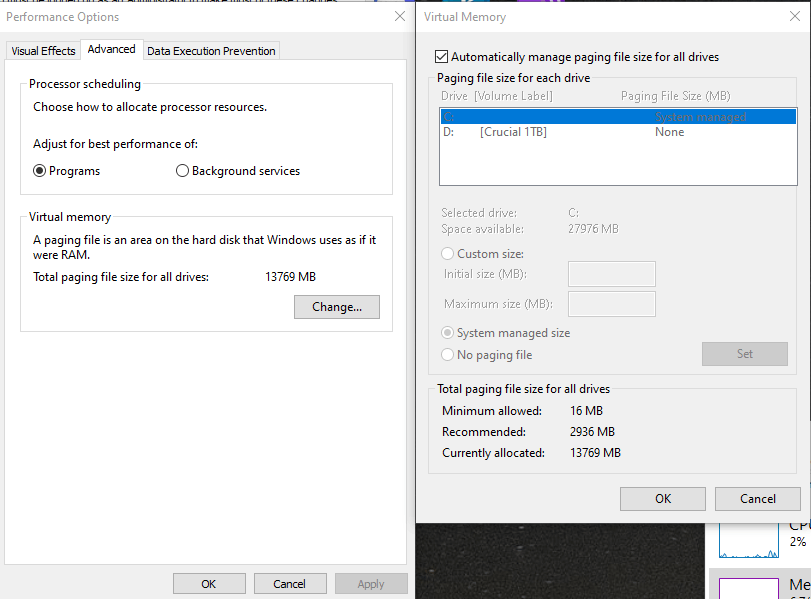This screenshot has height=599, width=811.
Task: Click the CPU usage graph thumbnail
Action: tap(749, 541)
